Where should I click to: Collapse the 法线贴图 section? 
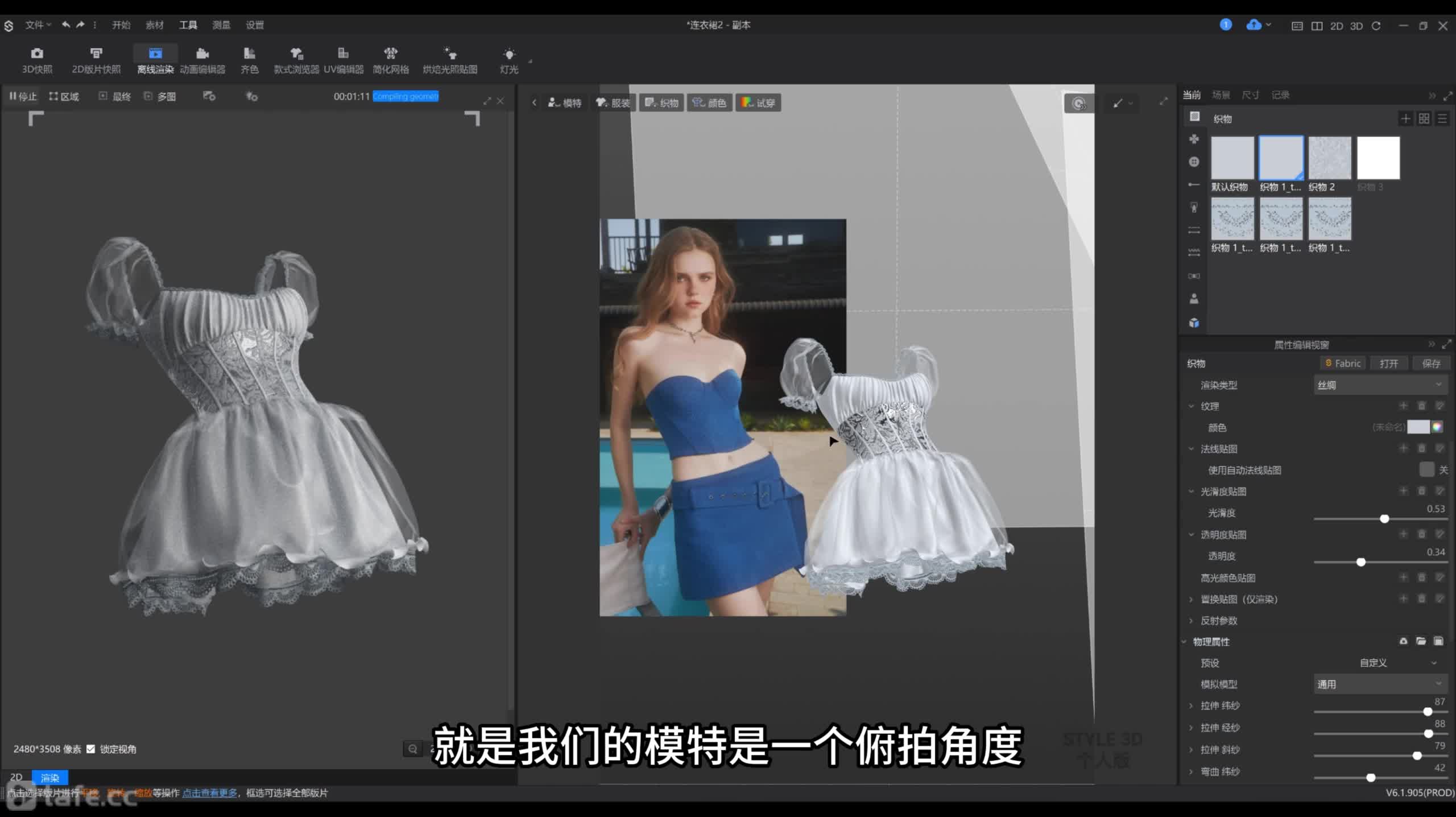pyautogui.click(x=1191, y=449)
